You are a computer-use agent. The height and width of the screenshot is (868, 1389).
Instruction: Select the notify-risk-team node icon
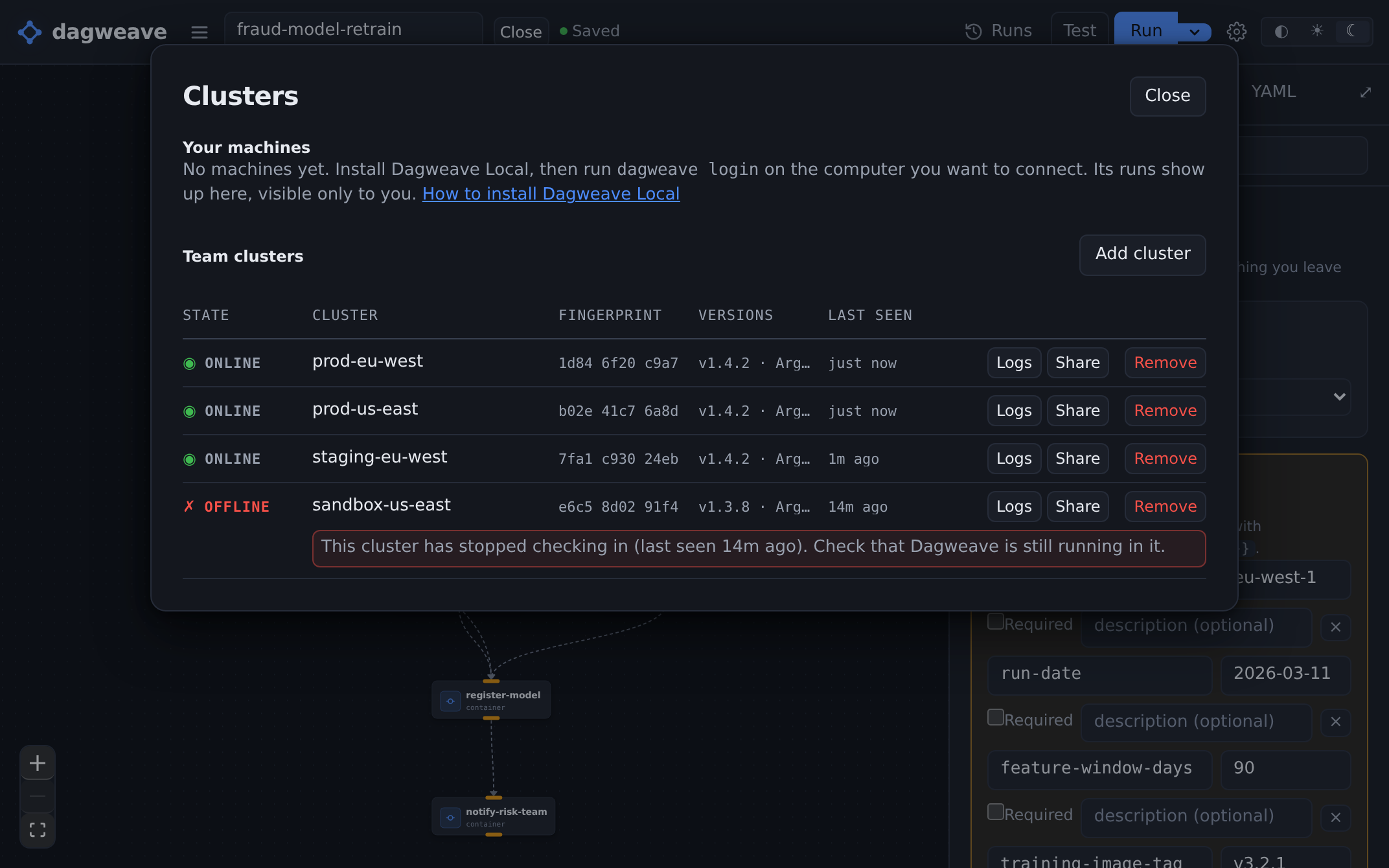[x=450, y=817]
